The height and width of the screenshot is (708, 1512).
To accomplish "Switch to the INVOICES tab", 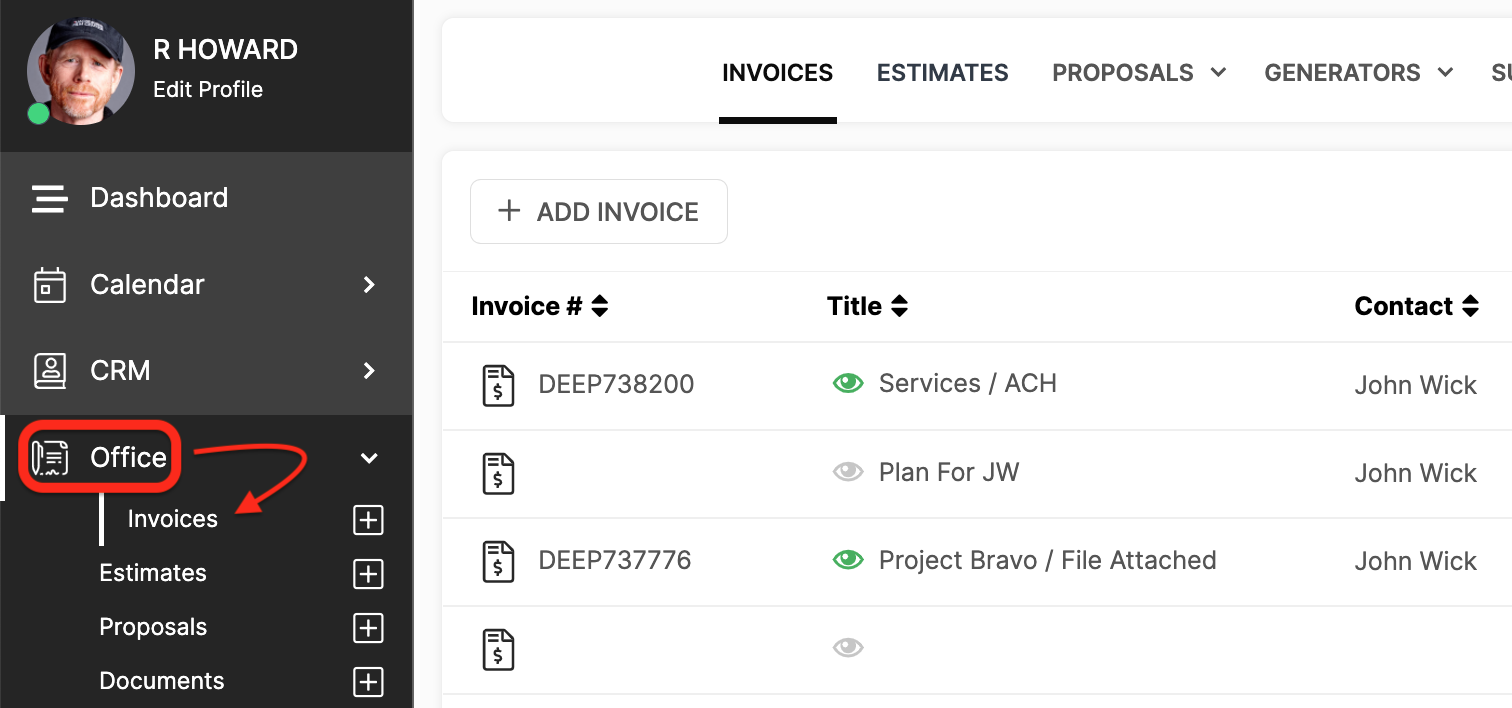I will click(x=777, y=73).
